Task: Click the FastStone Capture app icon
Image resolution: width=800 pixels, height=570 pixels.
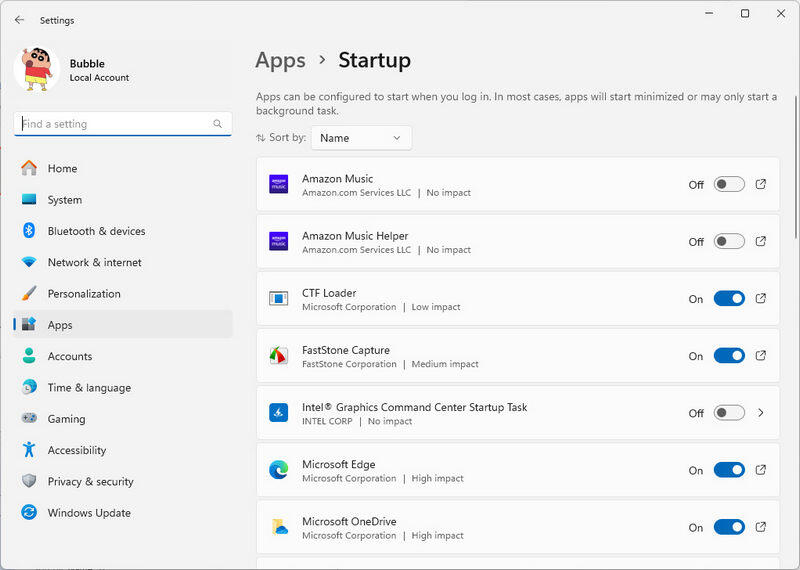Action: click(x=279, y=356)
